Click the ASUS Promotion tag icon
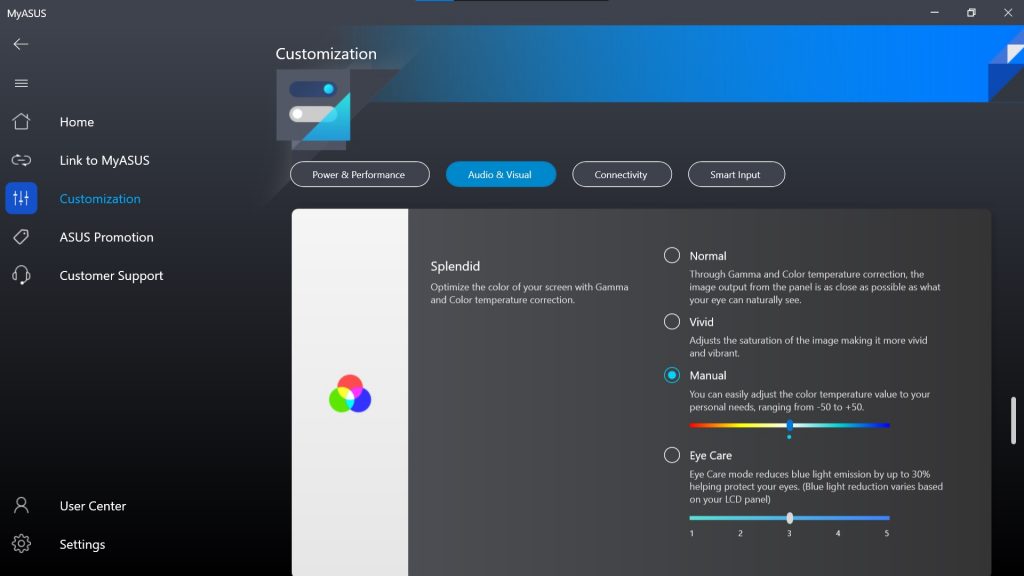Image resolution: width=1024 pixels, height=576 pixels. [x=21, y=236]
